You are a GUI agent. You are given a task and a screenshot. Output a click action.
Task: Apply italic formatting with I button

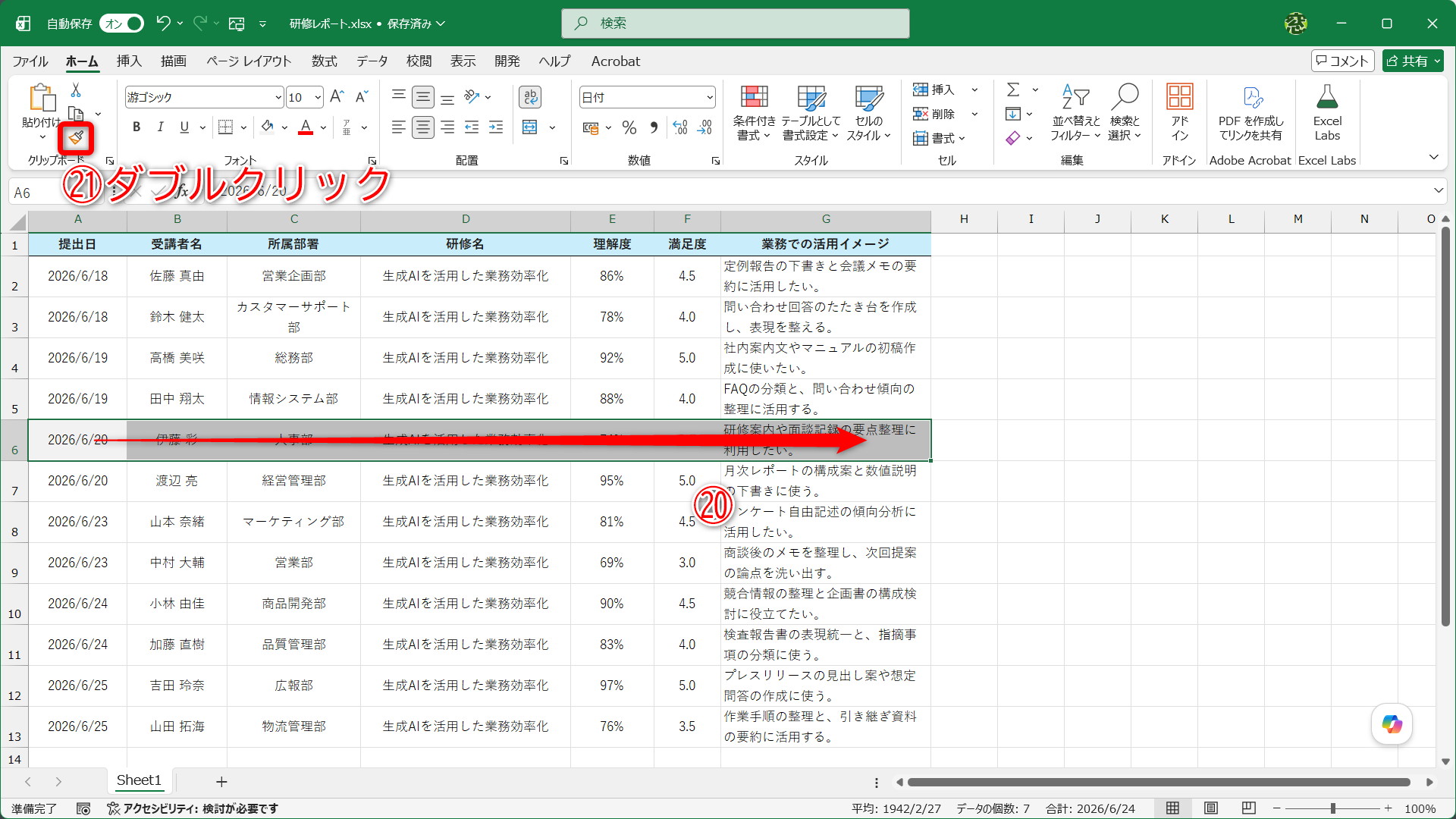point(160,127)
